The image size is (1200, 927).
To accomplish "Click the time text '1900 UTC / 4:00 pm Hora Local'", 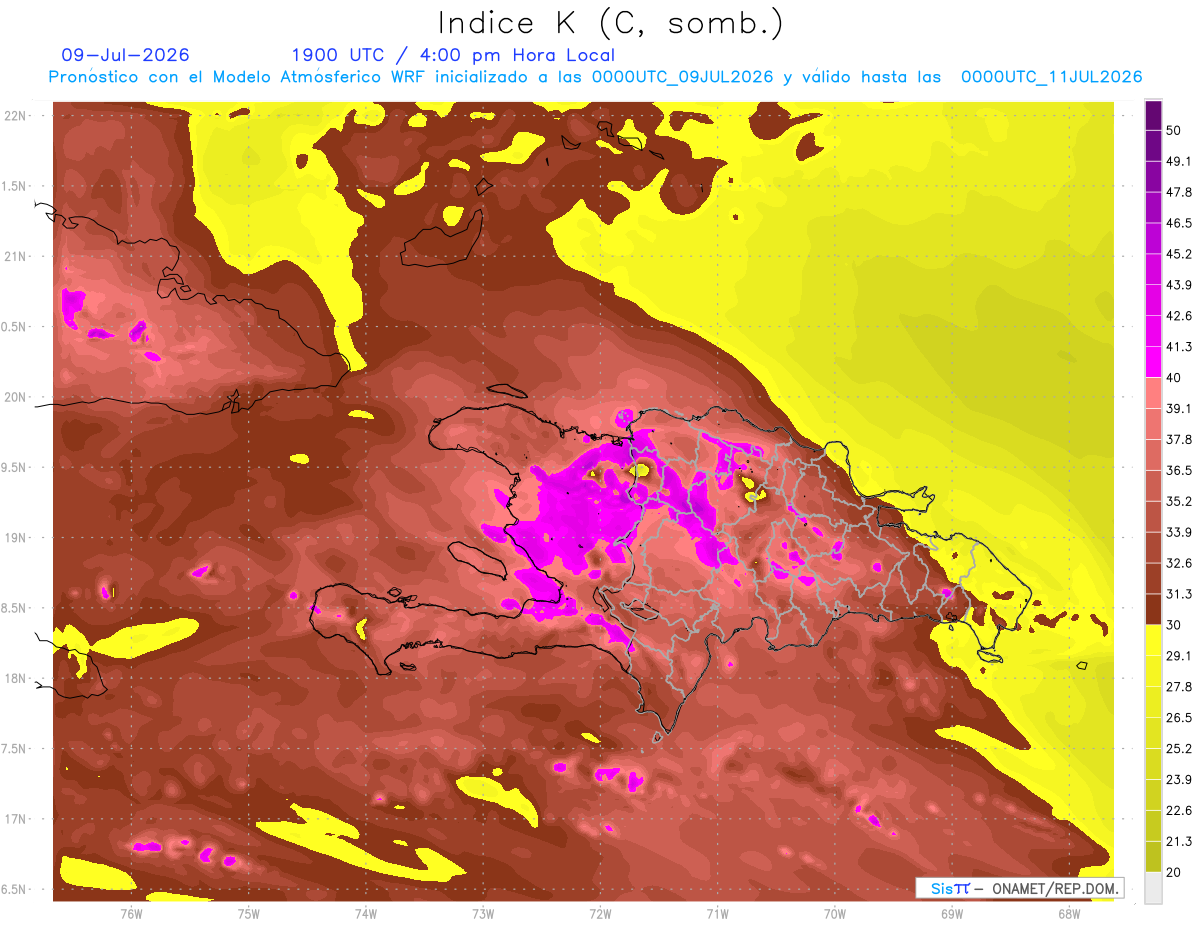I will click(x=453, y=55).
